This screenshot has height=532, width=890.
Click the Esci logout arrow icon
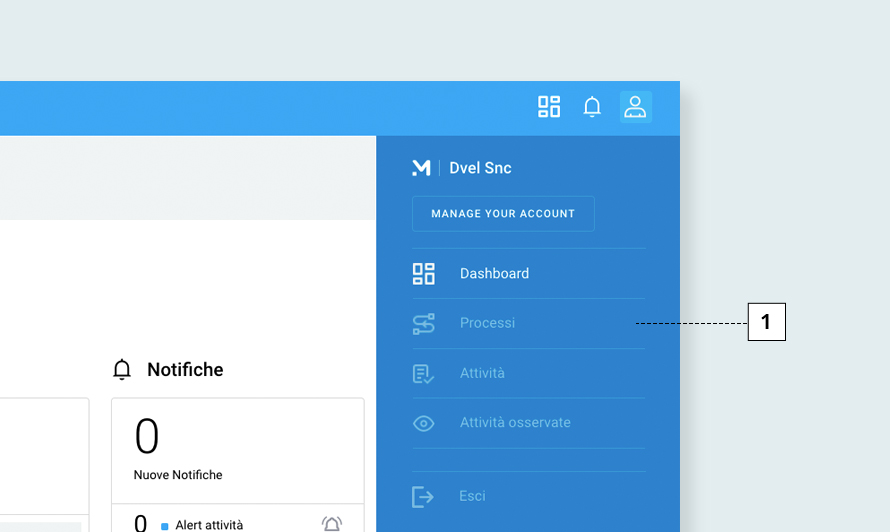click(x=423, y=497)
